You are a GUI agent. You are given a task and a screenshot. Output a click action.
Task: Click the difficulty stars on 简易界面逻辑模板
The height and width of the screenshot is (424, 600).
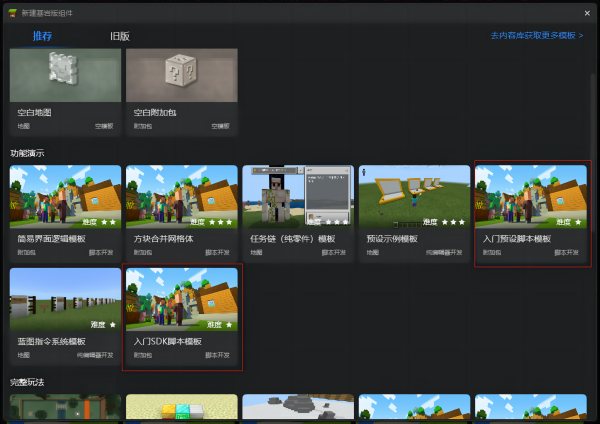coord(108,222)
